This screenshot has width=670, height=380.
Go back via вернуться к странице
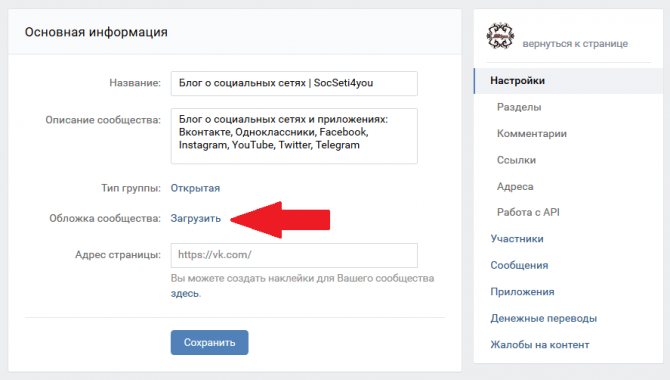575,44
